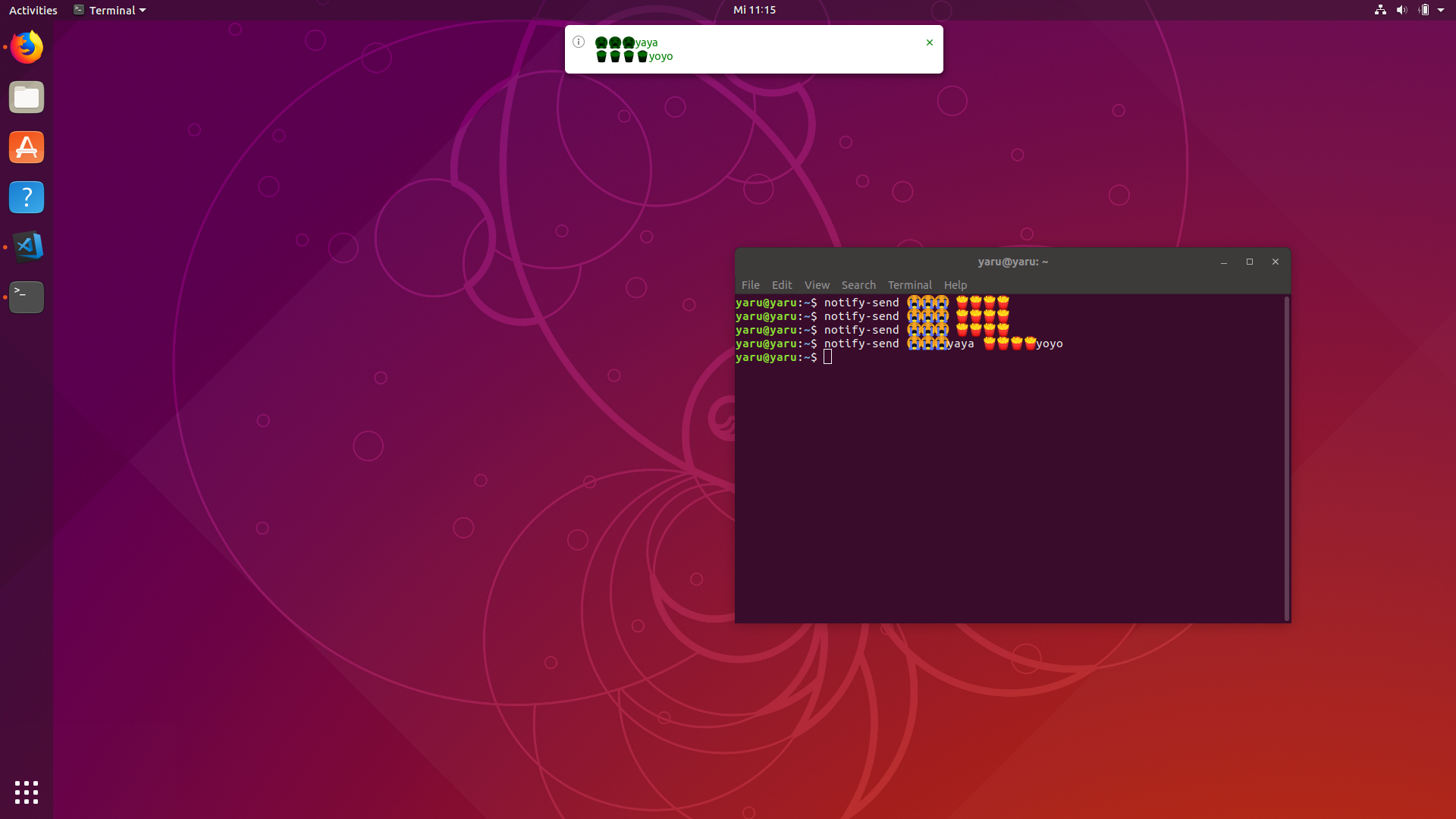Click the terminal window scrollbar
Image resolution: width=1456 pixels, height=819 pixels.
pyautogui.click(x=1286, y=455)
